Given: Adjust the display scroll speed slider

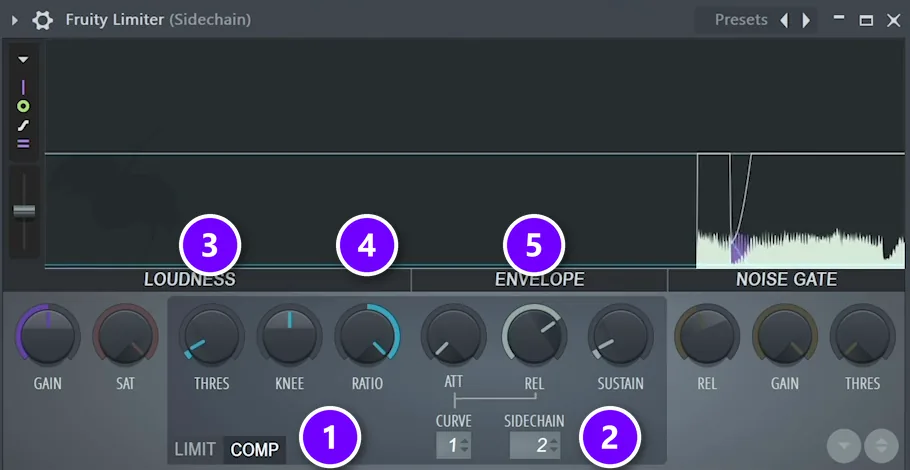Looking at the screenshot, I should click(24, 211).
